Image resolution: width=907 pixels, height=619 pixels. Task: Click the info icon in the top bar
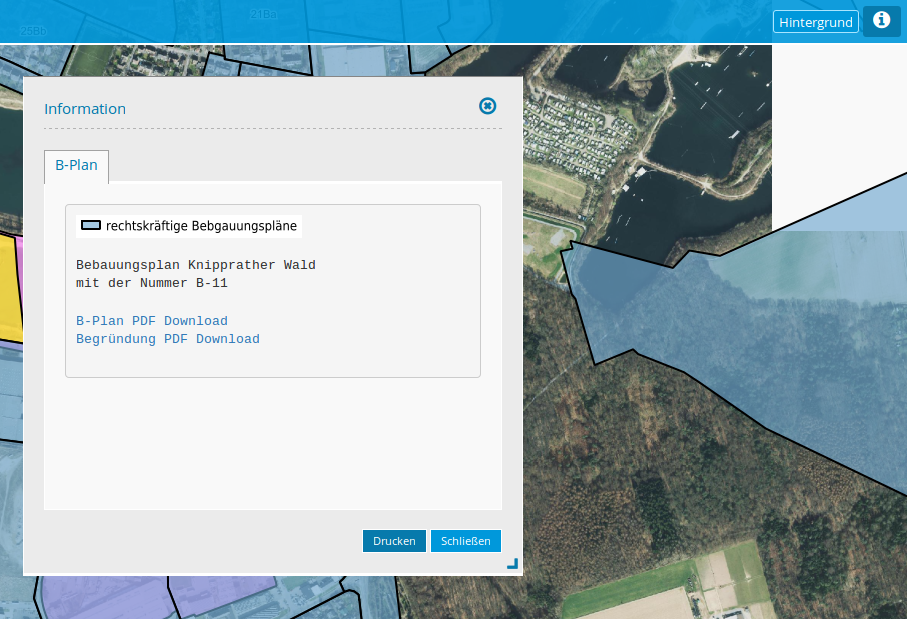point(881,21)
